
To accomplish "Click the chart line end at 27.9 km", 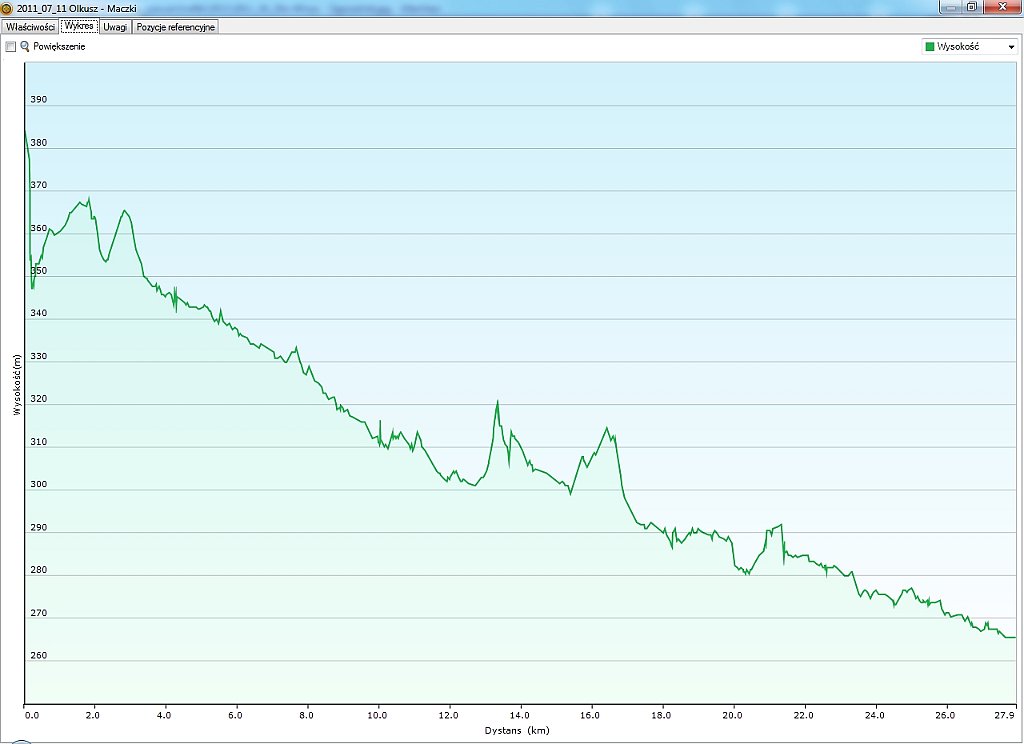I will [1014, 637].
